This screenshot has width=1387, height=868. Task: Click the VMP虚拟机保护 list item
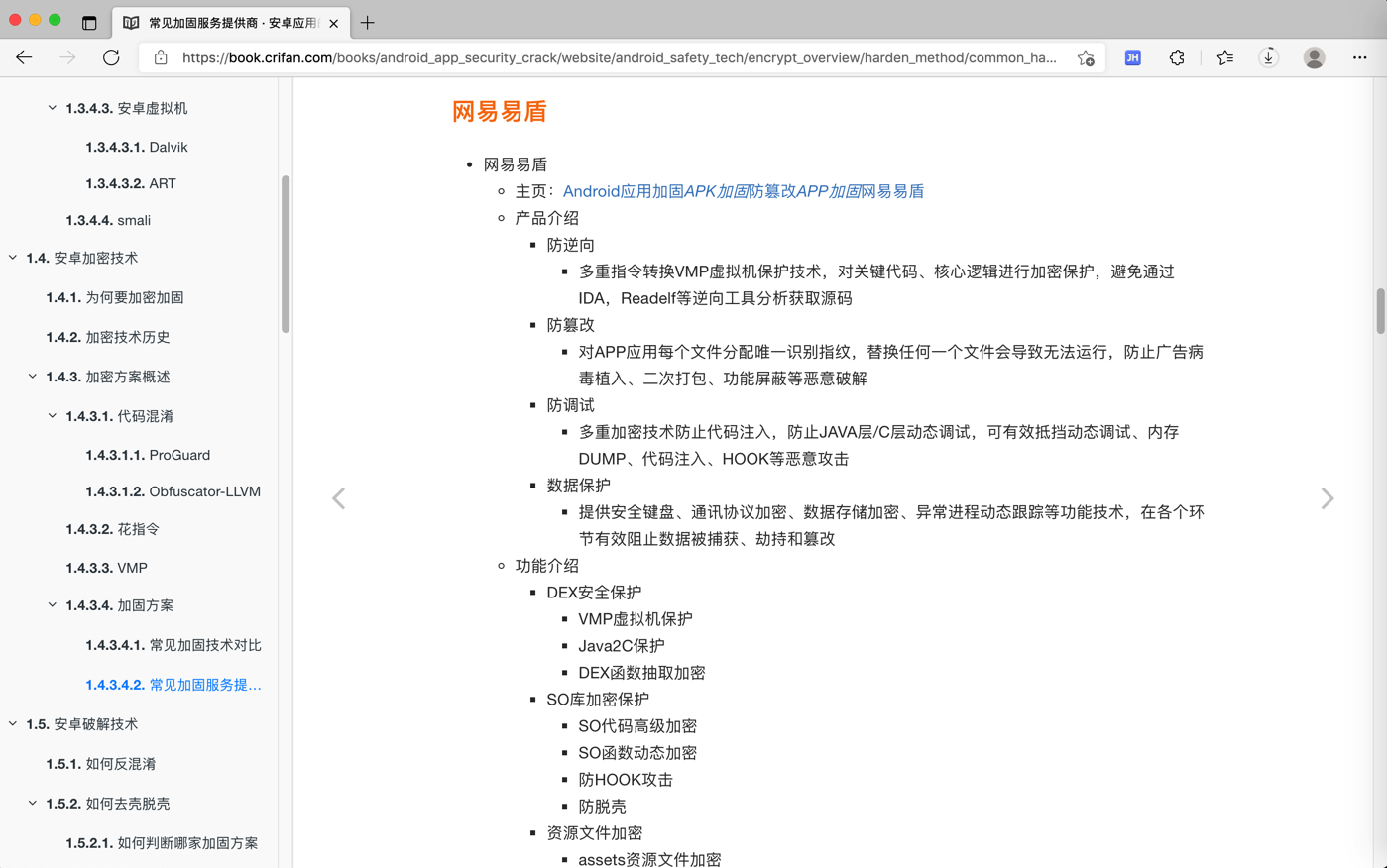click(x=636, y=619)
